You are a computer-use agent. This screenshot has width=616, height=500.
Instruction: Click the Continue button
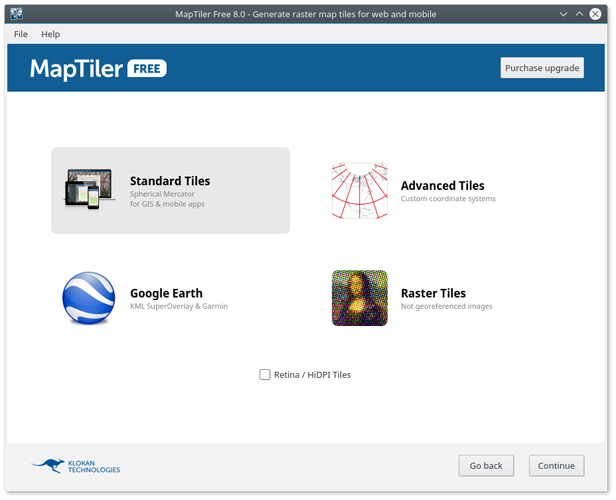pyautogui.click(x=556, y=466)
